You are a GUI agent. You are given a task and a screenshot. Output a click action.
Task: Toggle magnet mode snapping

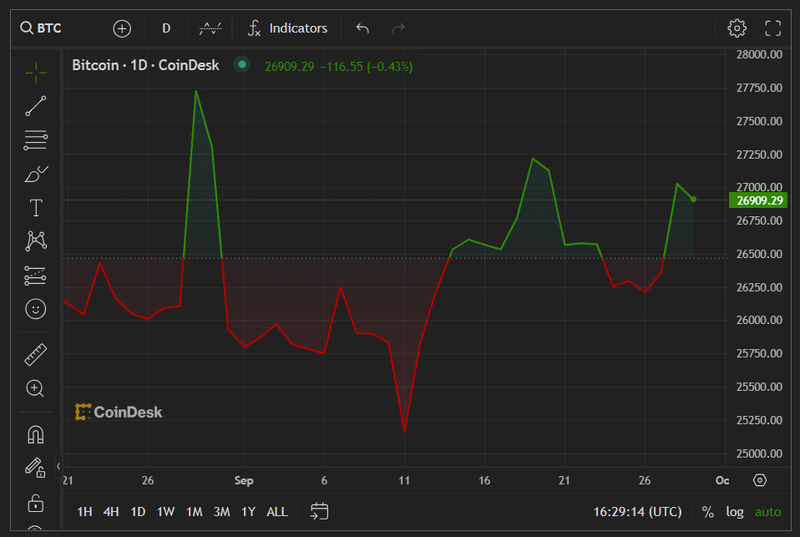tap(36, 435)
